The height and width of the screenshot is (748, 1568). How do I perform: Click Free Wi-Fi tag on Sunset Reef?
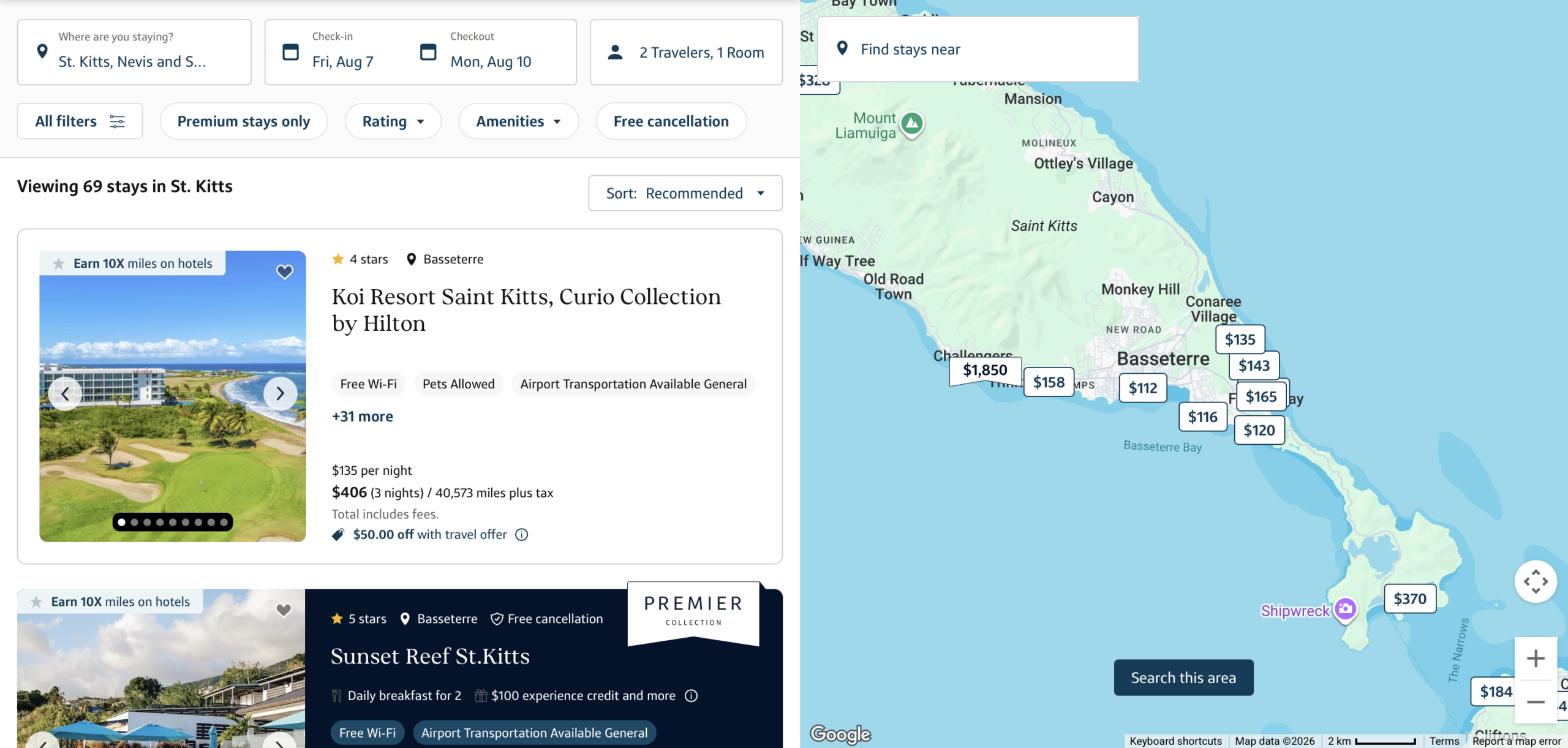click(x=367, y=733)
